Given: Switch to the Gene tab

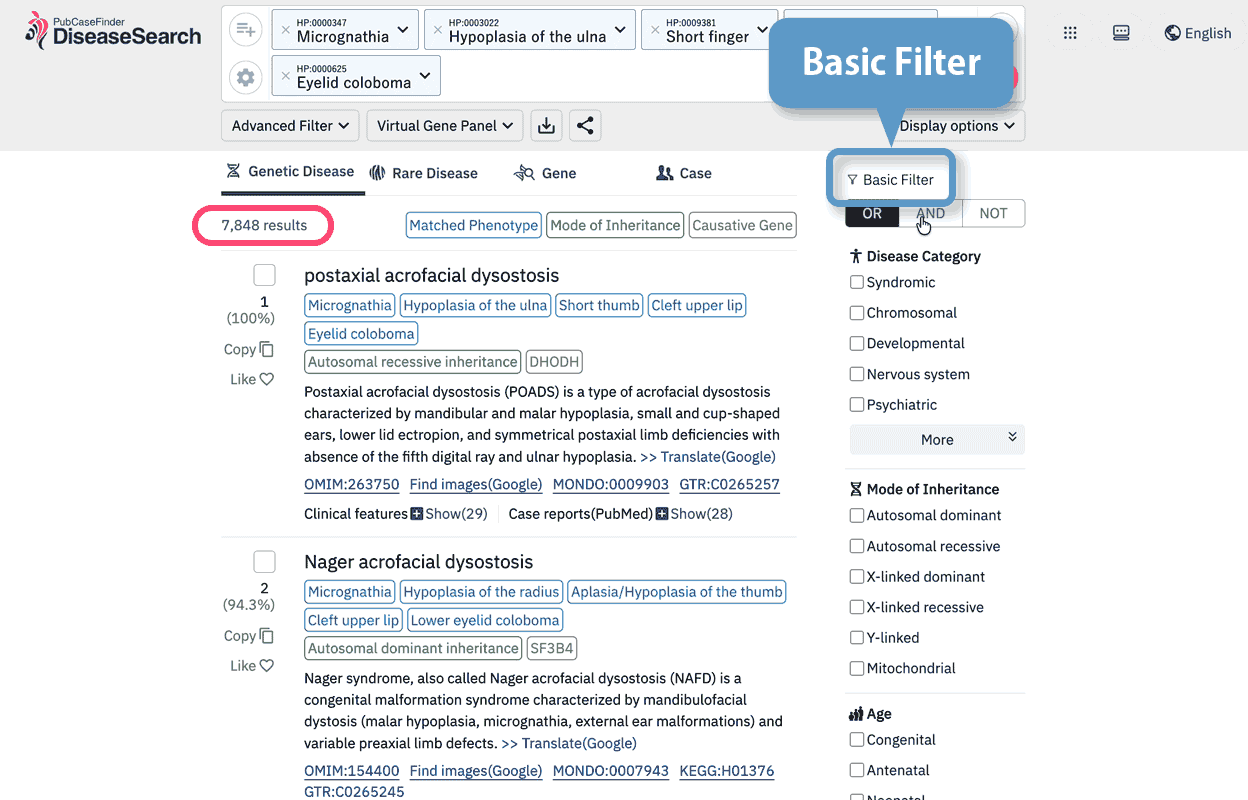Looking at the screenshot, I should (x=545, y=173).
